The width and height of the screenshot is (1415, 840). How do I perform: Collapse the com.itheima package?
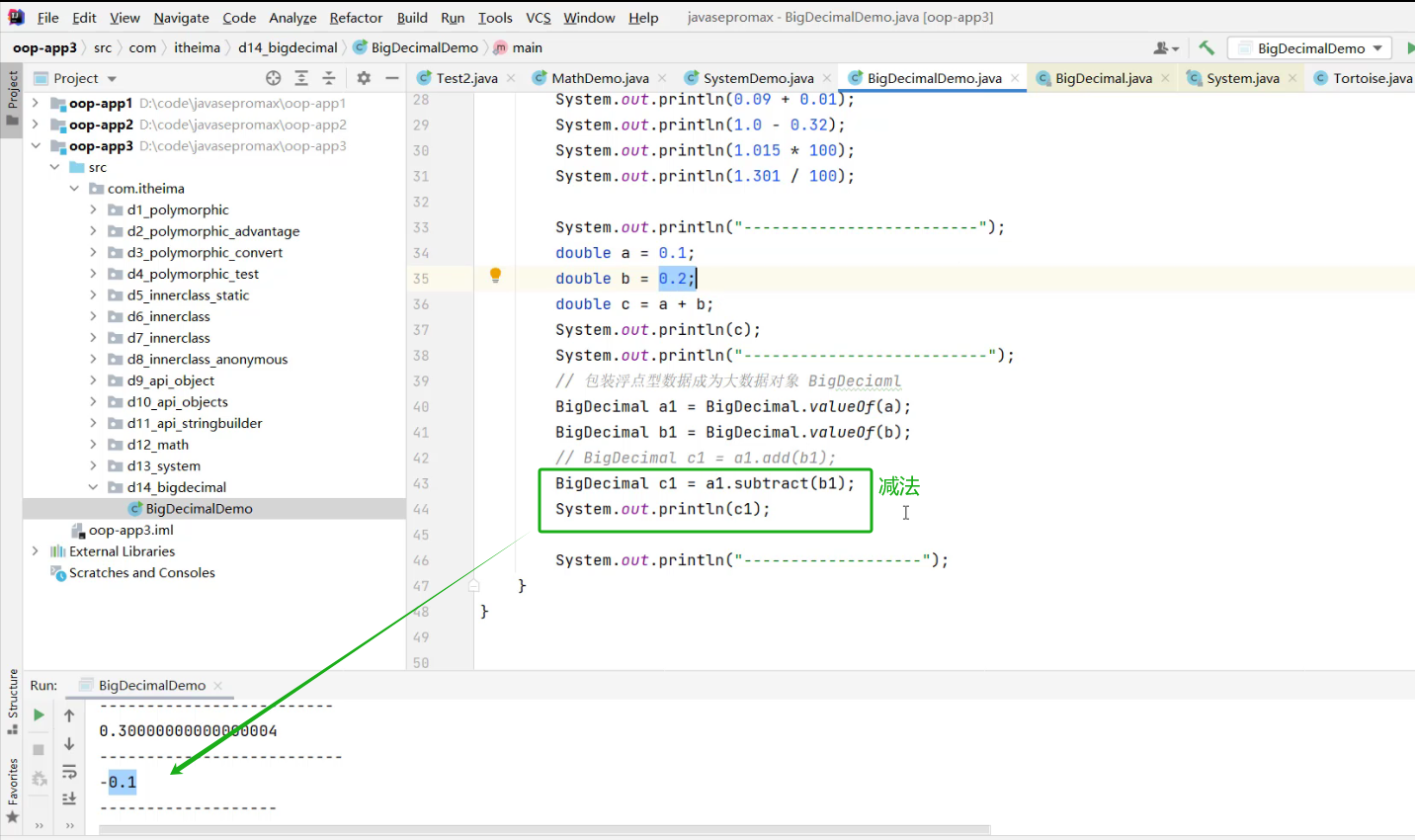[x=74, y=189]
